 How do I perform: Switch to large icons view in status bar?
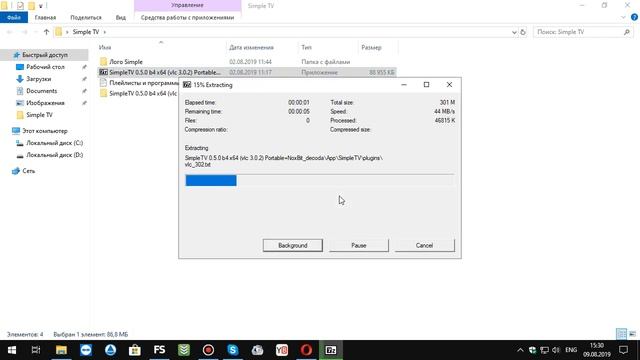[x=633, y=334]
